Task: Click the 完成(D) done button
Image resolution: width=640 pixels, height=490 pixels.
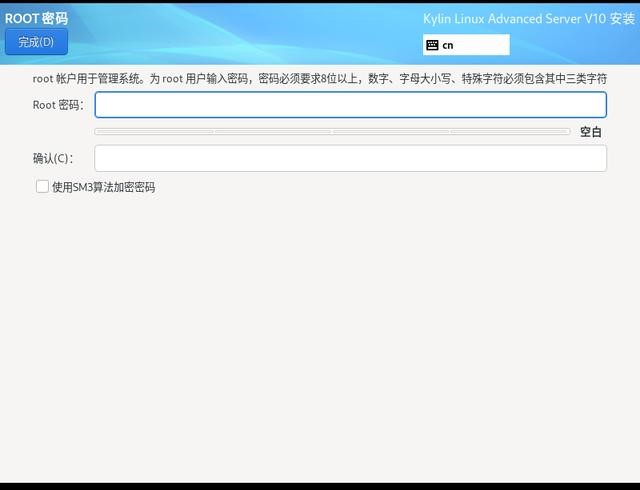Action: [36, 42]
